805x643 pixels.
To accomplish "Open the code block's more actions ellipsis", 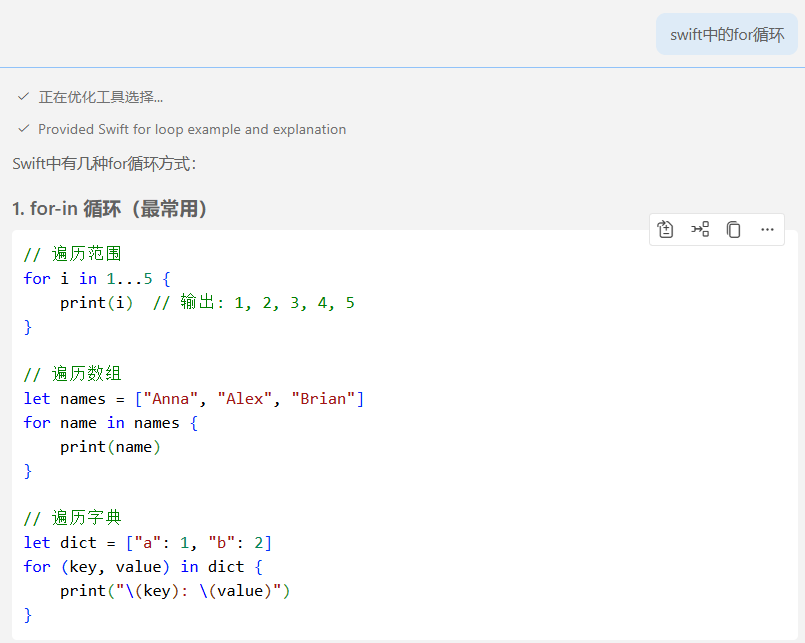I will coord(767,229).
